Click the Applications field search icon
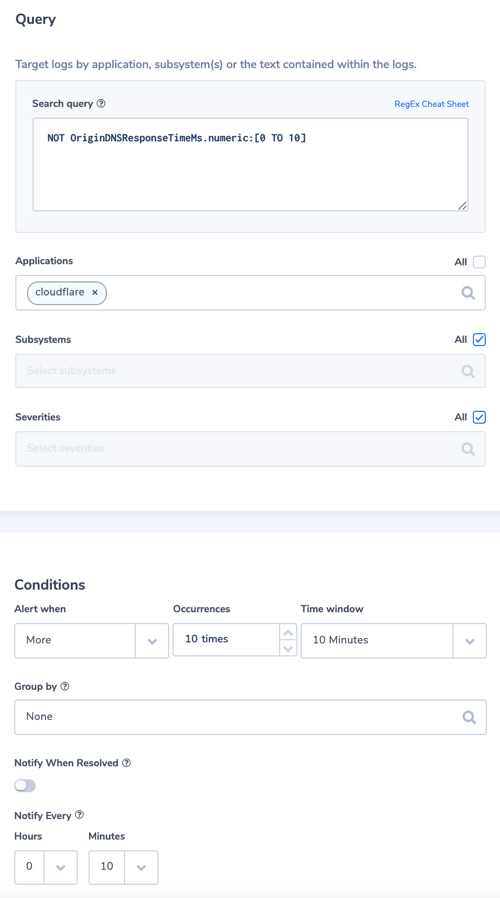This screenshot has height=898, width=500. coord(468,293)
